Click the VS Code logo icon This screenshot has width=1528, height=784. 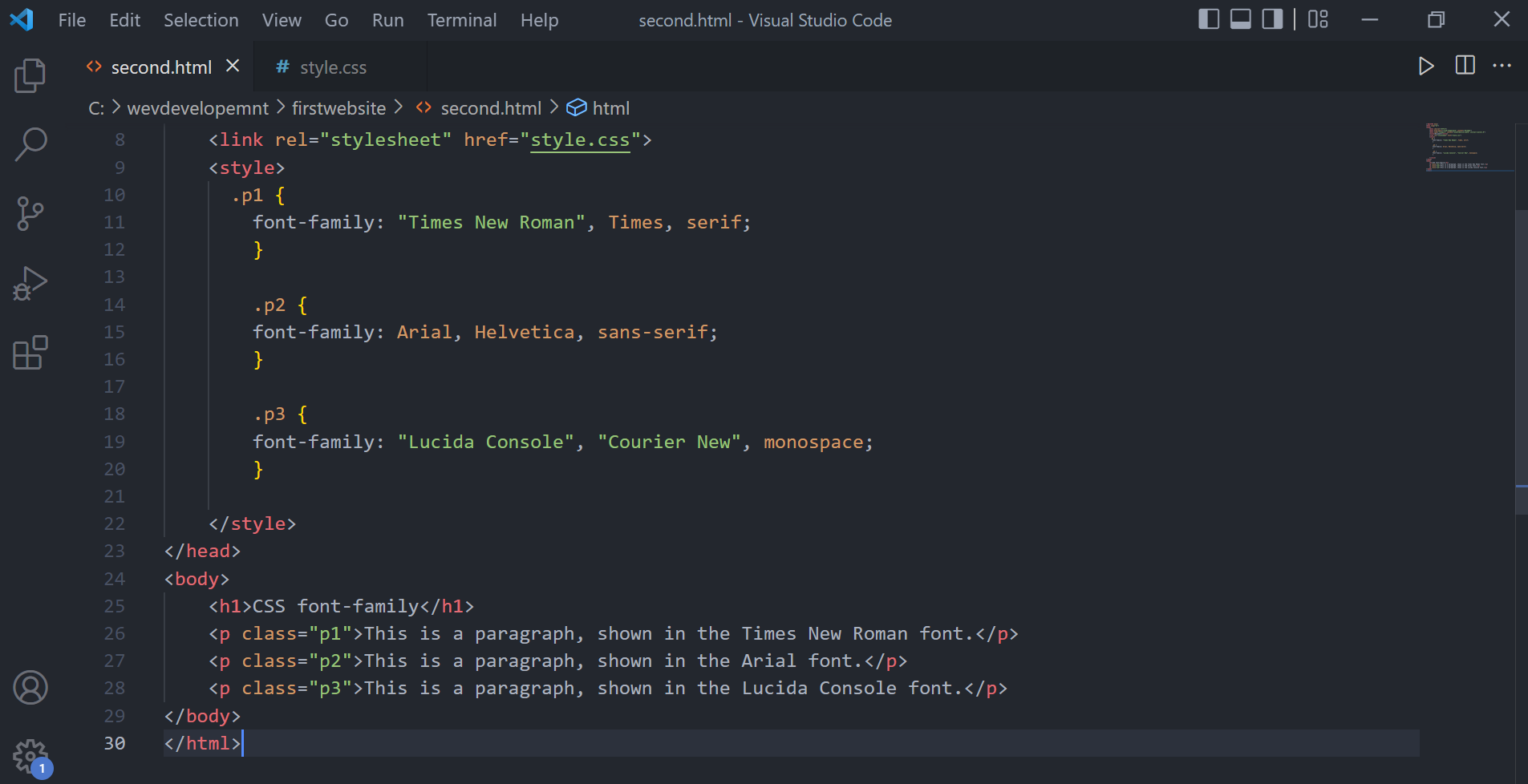click(x=22, y=19)
